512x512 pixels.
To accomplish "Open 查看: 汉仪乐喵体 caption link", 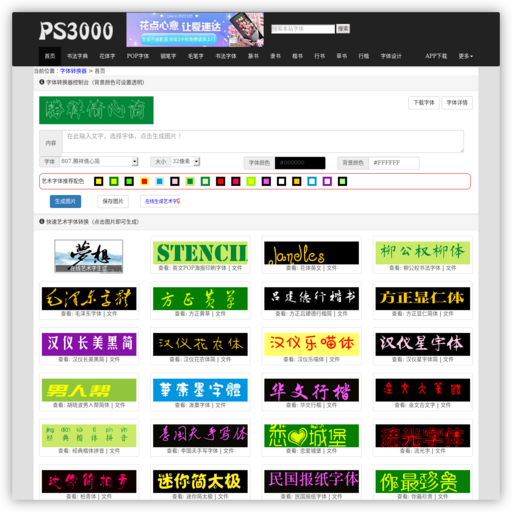I will [304, 359].
